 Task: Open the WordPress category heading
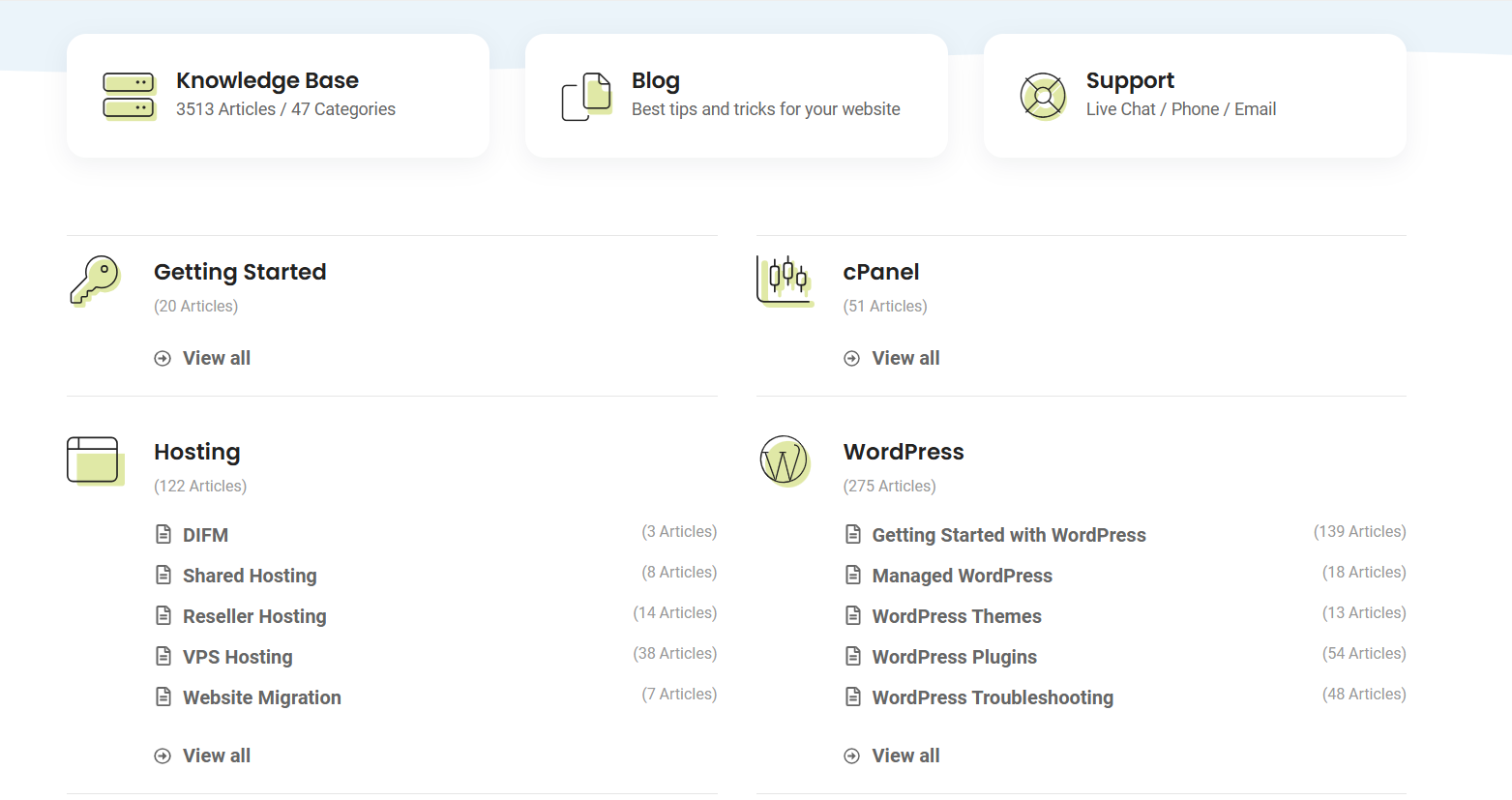[x=904, y=452]
